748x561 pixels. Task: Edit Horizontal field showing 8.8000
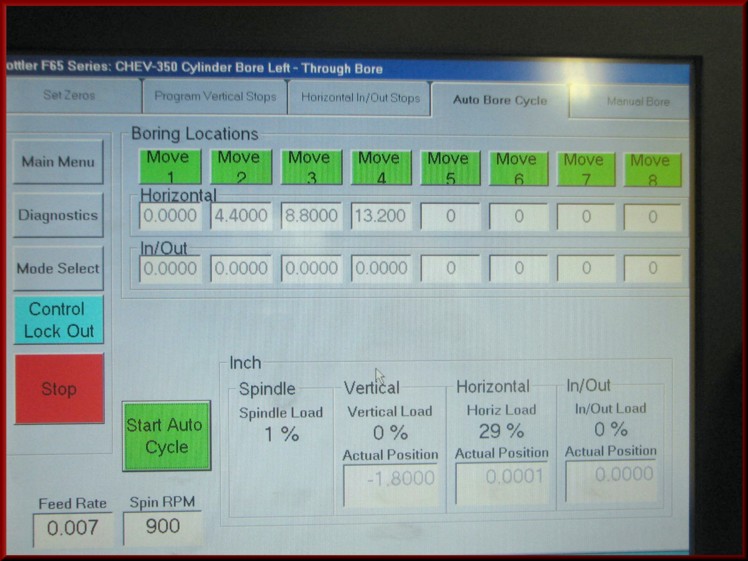tap(311, 216)
